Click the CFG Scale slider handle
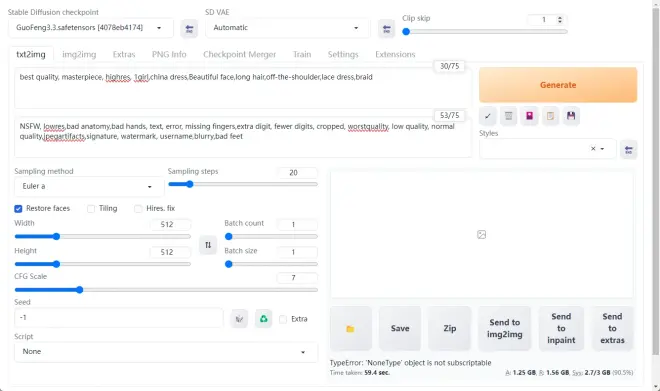This screenshot has height=391, width=660. tap(80, 290)
